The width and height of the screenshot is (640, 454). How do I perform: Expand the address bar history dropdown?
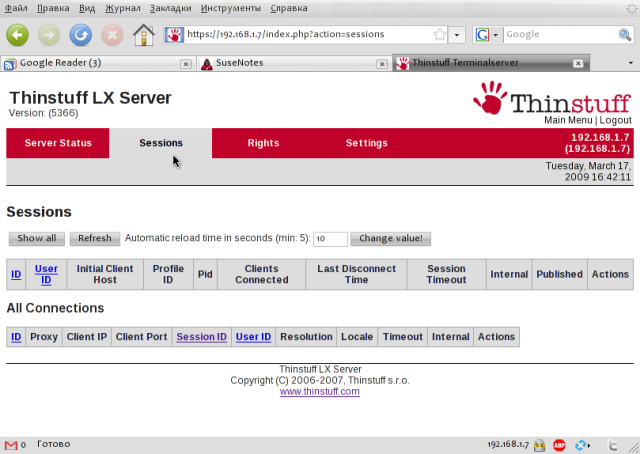click(457, 35)
